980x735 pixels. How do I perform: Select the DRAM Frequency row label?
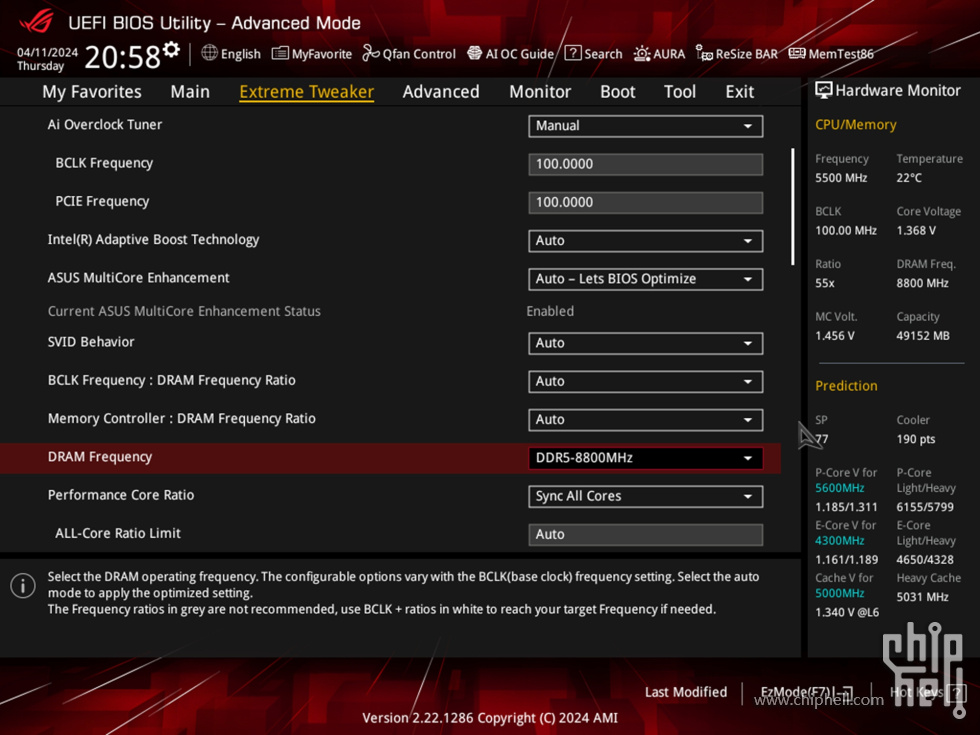point(99,457)
